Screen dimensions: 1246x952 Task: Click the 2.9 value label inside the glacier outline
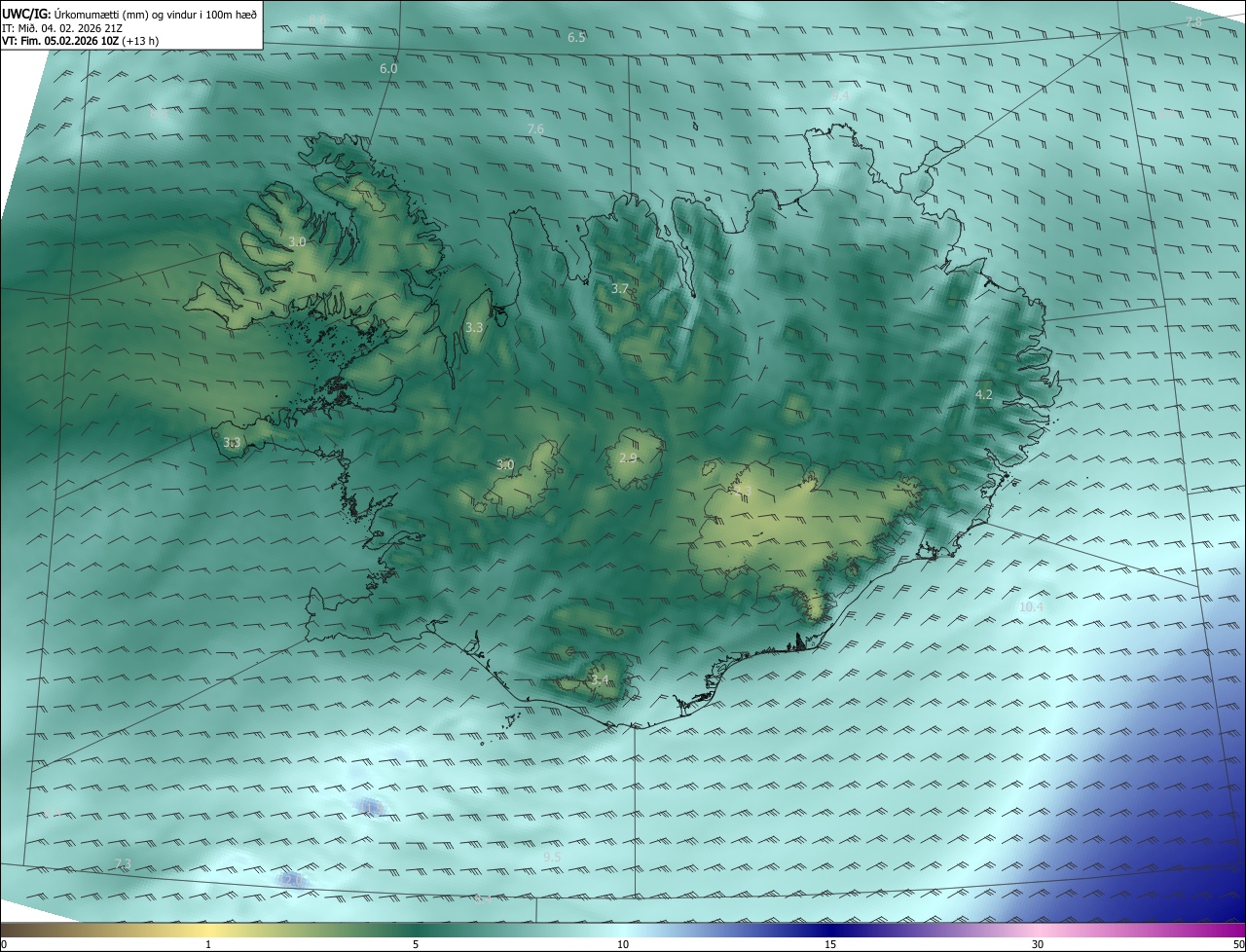[x=628, y=458]
